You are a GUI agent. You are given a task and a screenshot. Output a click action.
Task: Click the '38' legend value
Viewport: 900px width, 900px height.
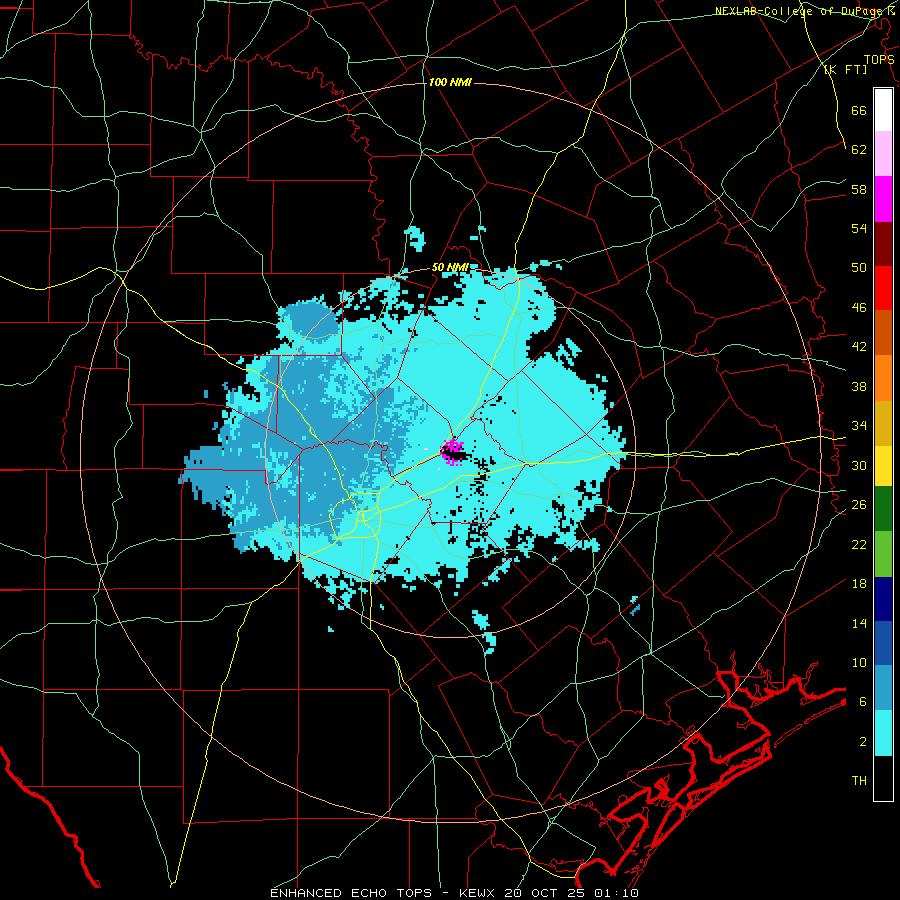(x=859, y=386)
